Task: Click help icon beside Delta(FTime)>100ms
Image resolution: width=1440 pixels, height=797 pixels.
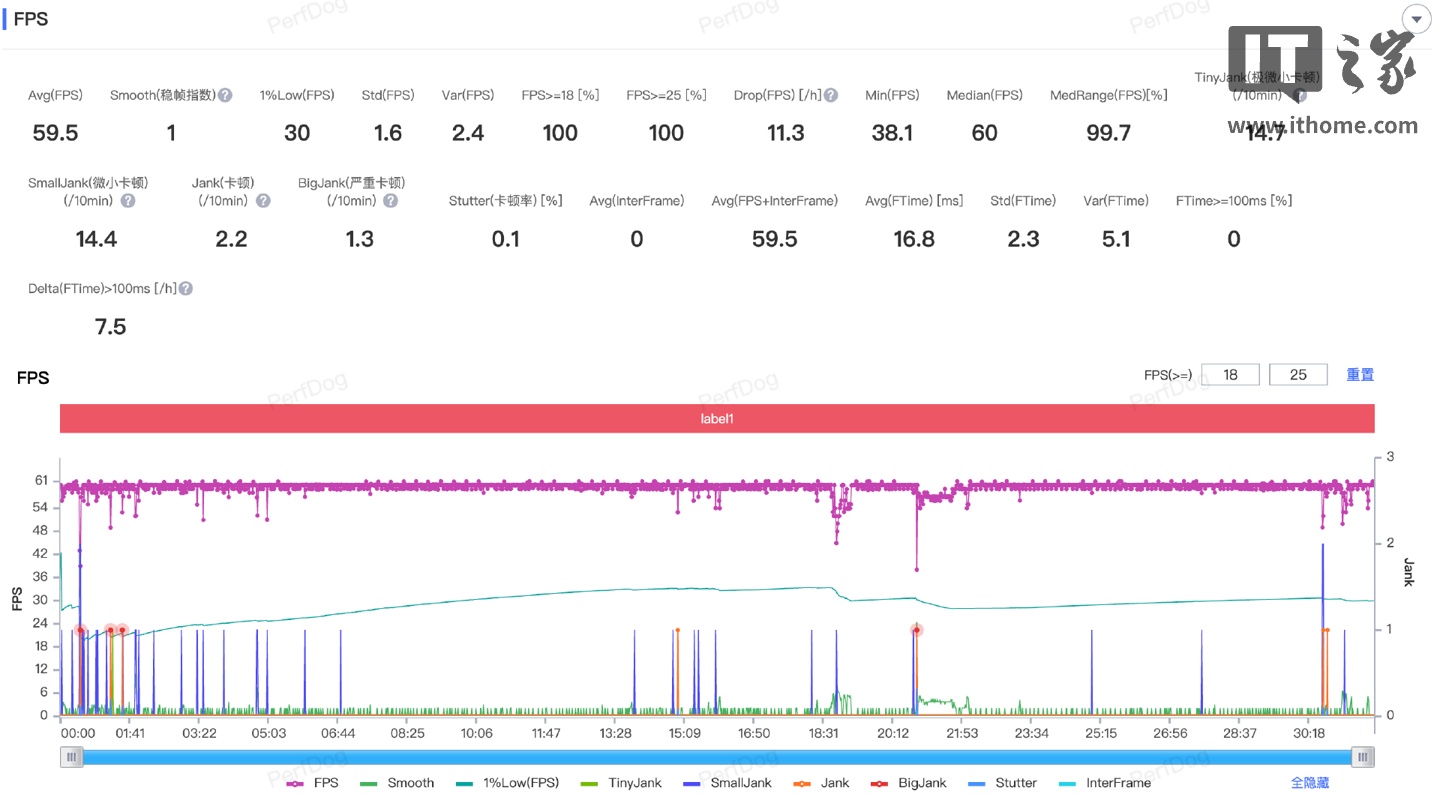Action: 186,289
